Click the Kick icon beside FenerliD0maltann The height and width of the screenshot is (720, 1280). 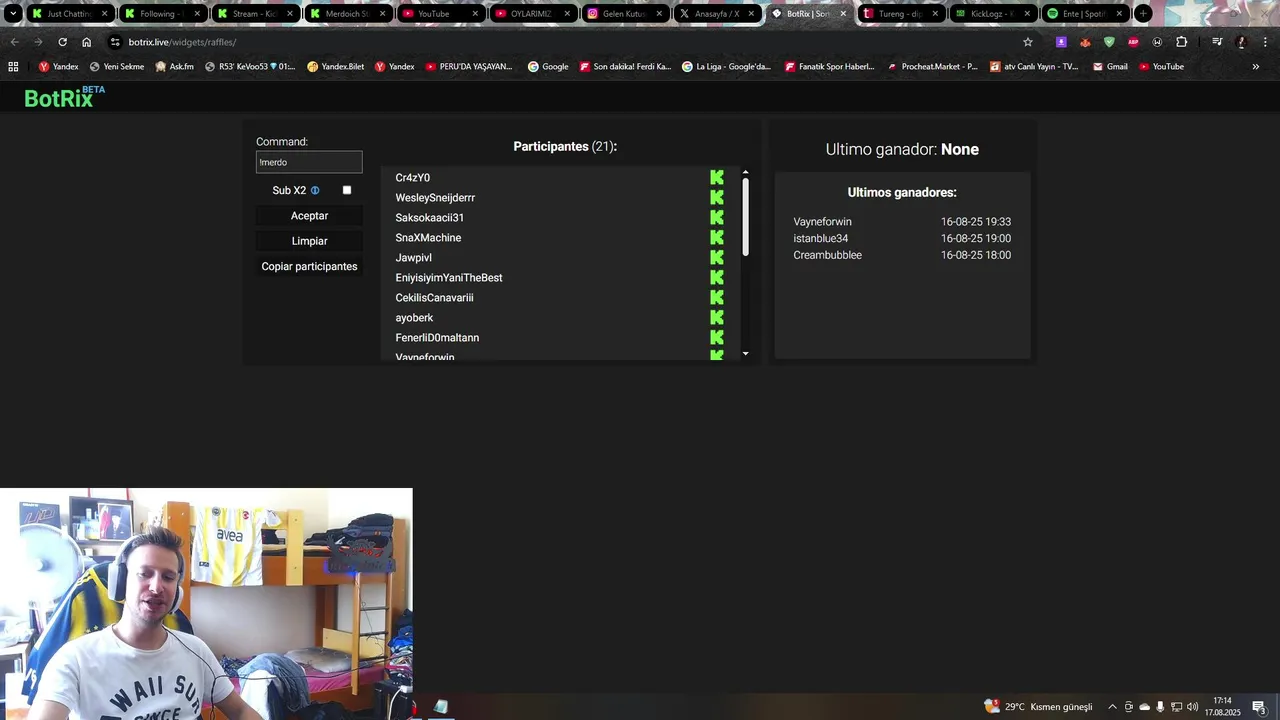tap(717, 337)
